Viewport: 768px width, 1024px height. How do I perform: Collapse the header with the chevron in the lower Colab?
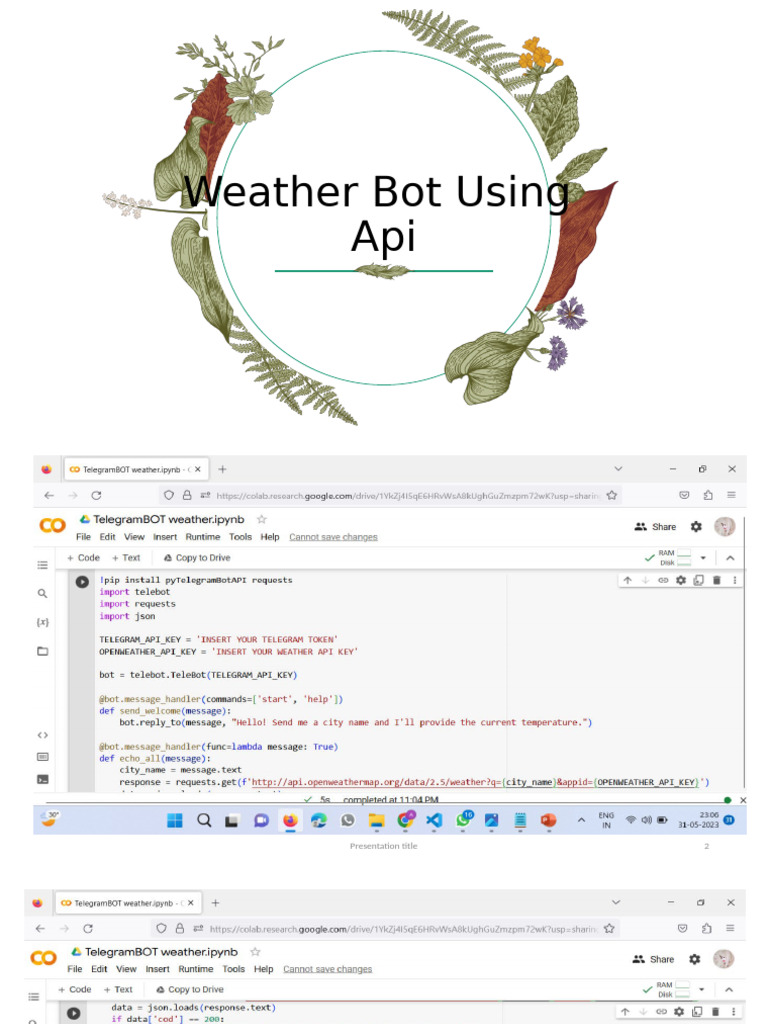[x=729, y=989]
